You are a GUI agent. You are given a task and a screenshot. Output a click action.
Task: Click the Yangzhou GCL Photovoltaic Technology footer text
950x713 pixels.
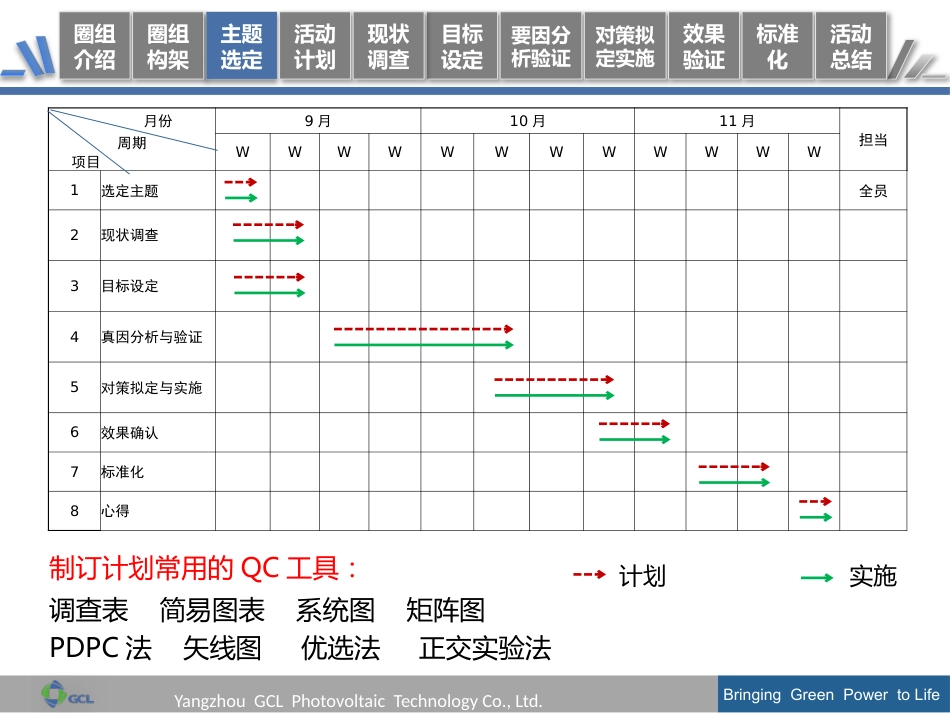click(x=358, y=701)
